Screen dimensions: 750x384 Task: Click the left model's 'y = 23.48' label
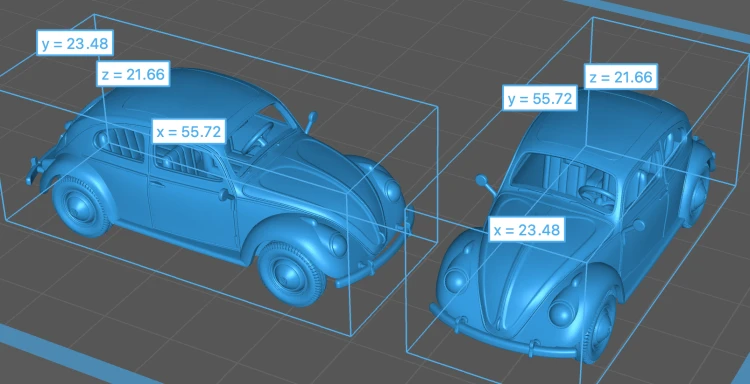(76, 44)
